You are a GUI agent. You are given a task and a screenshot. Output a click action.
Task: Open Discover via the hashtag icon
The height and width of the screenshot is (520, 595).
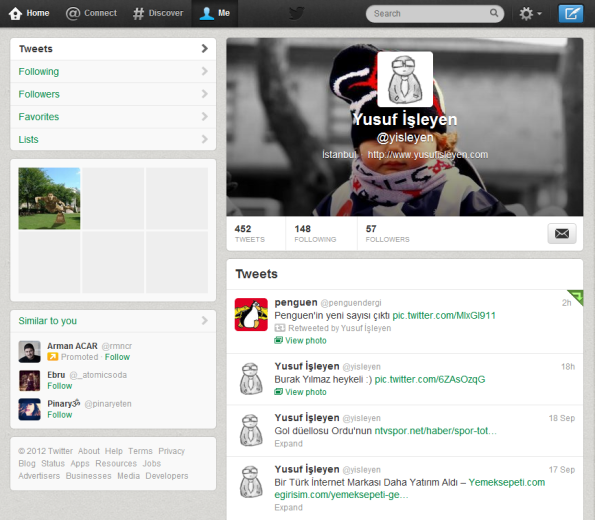tap(138, 13)
